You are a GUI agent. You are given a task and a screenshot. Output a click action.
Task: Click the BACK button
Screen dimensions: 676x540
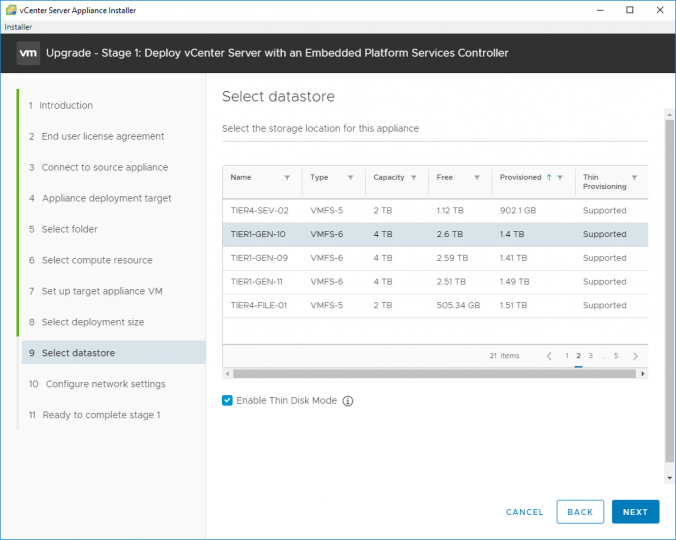580,512
